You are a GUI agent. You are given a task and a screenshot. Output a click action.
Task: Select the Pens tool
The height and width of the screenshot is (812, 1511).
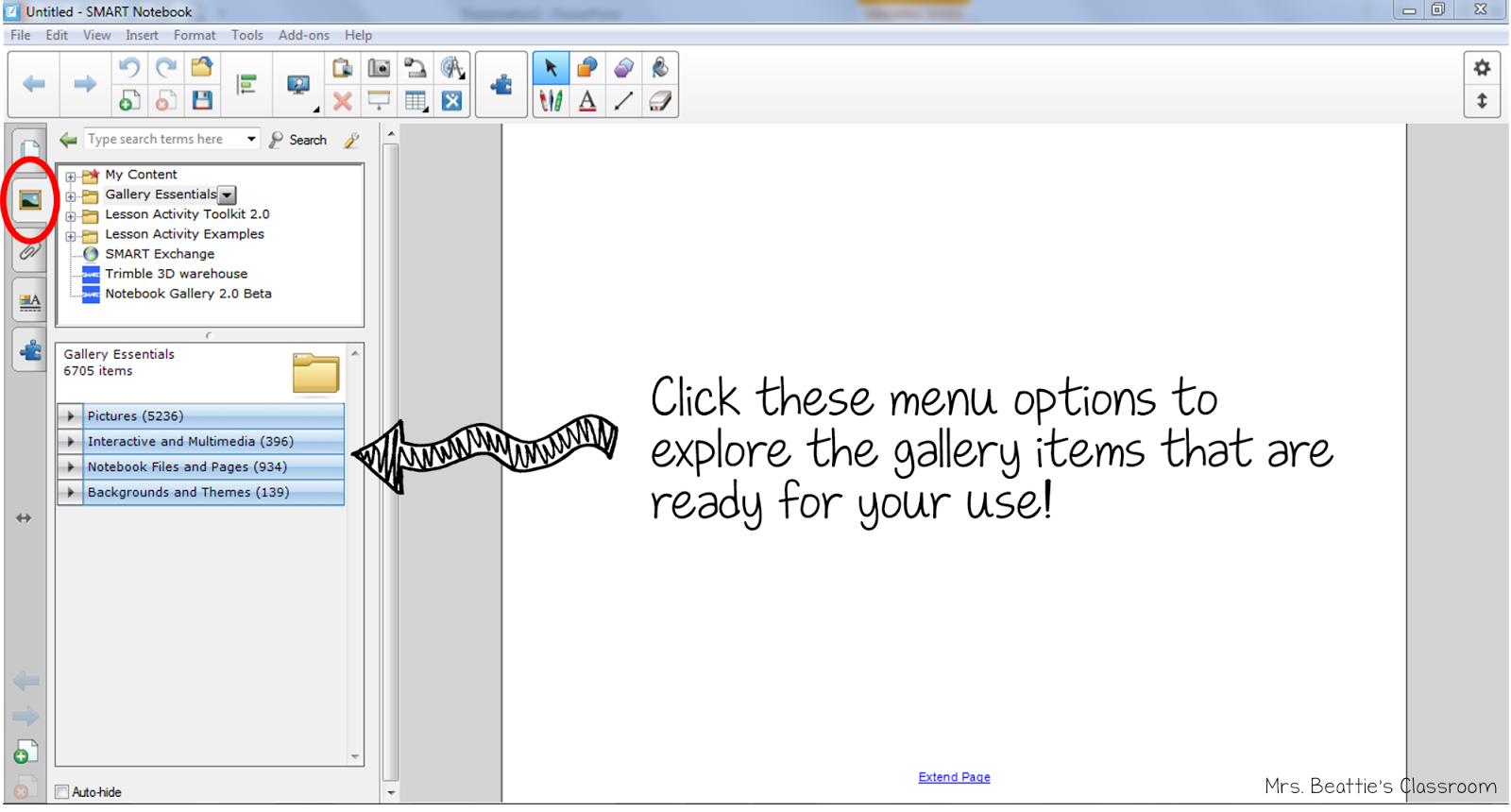pyautogui.click(x=551, y=100)
